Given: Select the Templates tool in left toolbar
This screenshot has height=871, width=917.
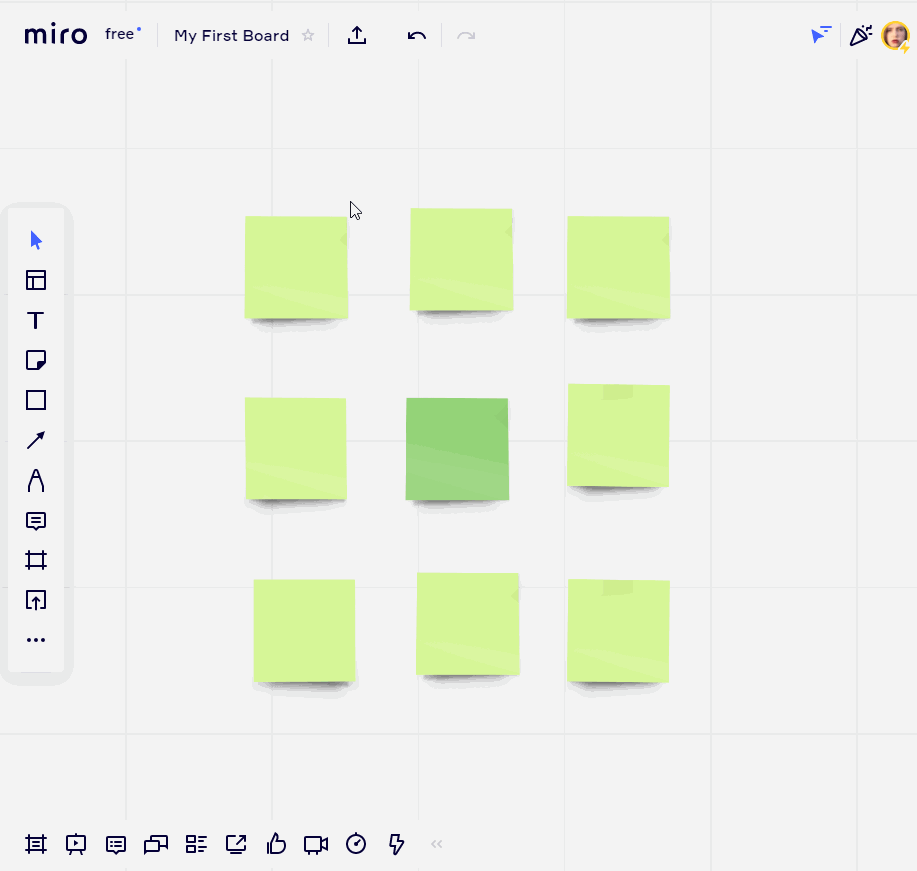Looking at the screenshot, I should coord(36,280).
